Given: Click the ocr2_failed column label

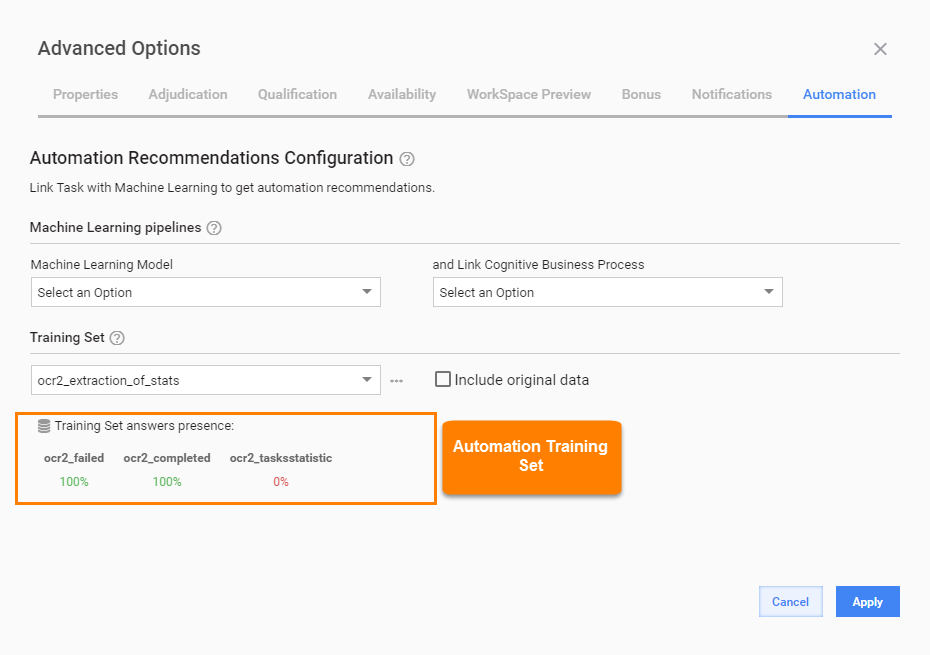Looking at the screenshot, I should coord(74,458).
